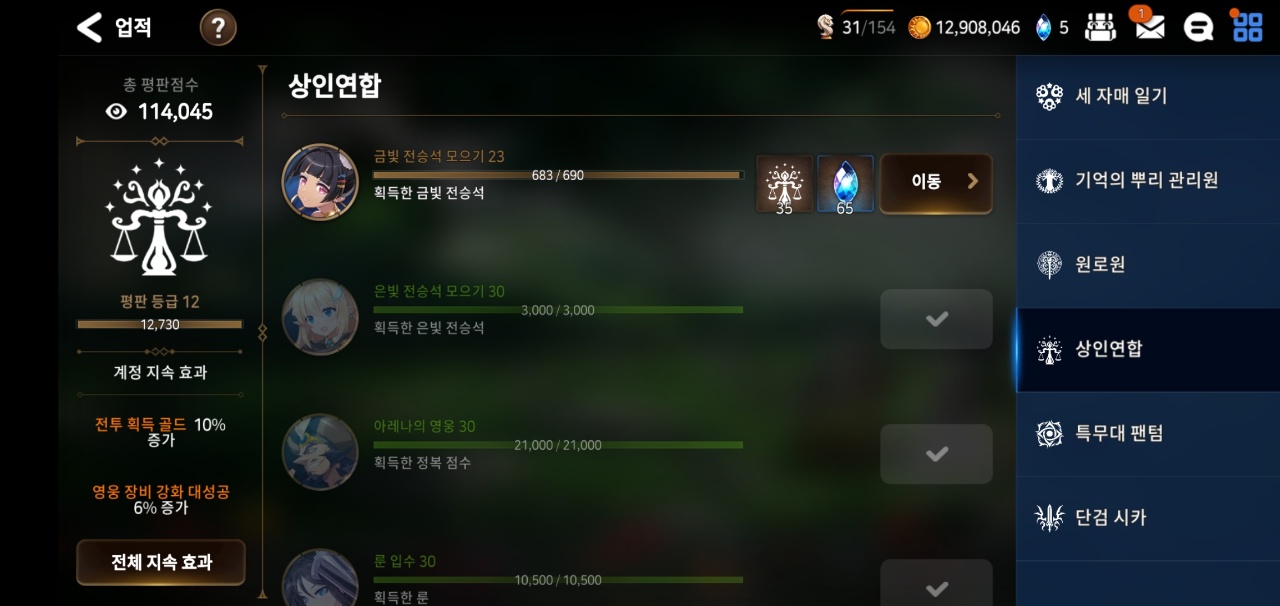Open the chat bubble icon
Image resolution: width=1280 pixels, height=606 pixels.
(x=1198, y=28)
